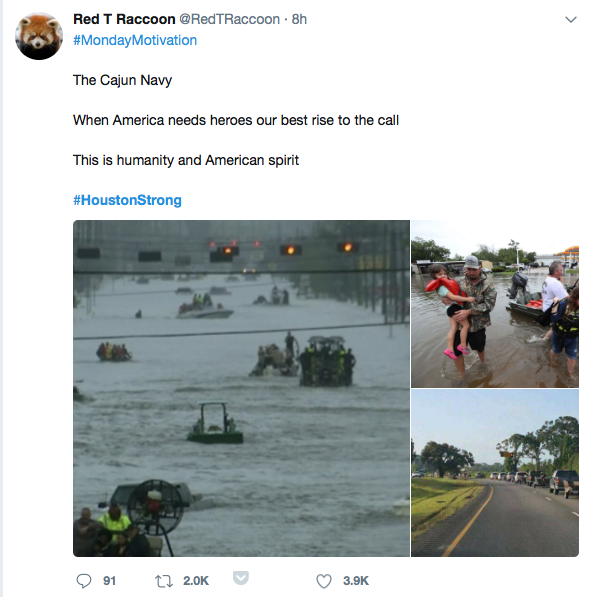Screen dimensions: 590x597
Task: Open the #HoustonStrong hashtag link
Action: tap(127, 200)
